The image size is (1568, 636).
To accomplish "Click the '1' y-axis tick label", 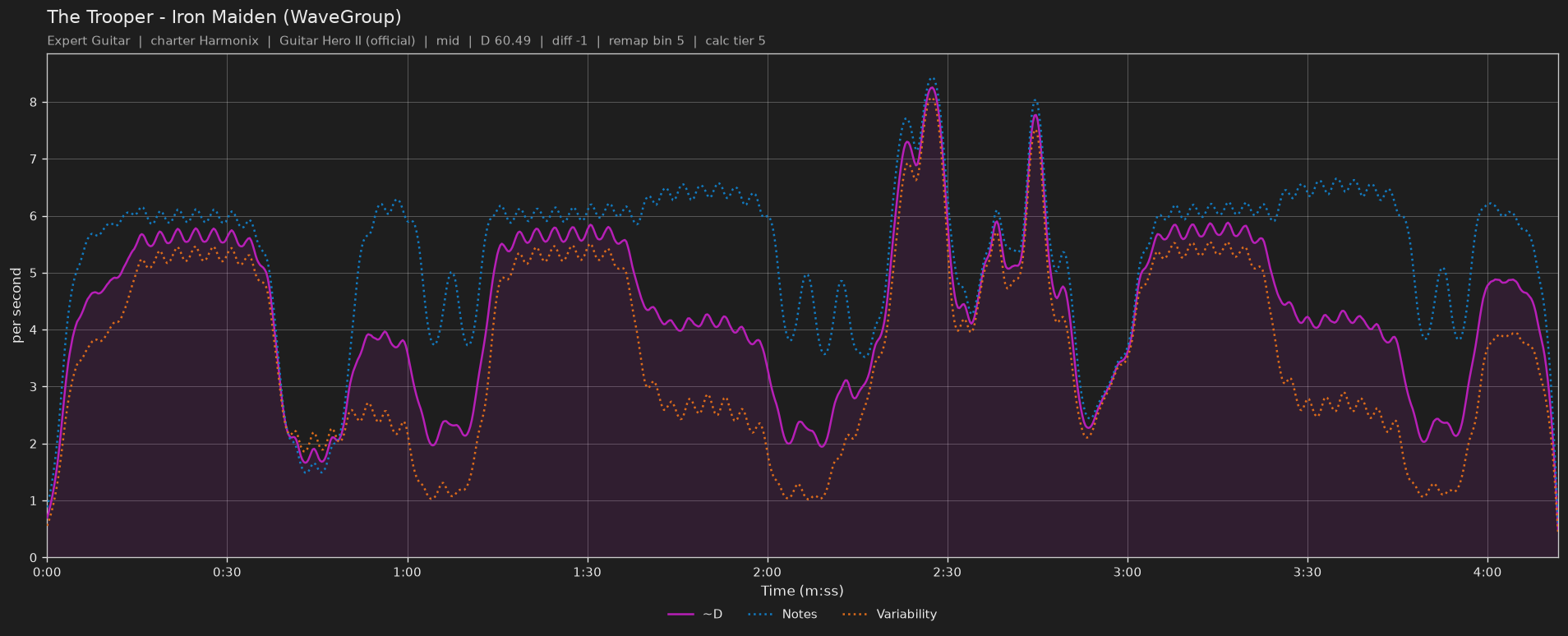I will [x=34, y=500].
